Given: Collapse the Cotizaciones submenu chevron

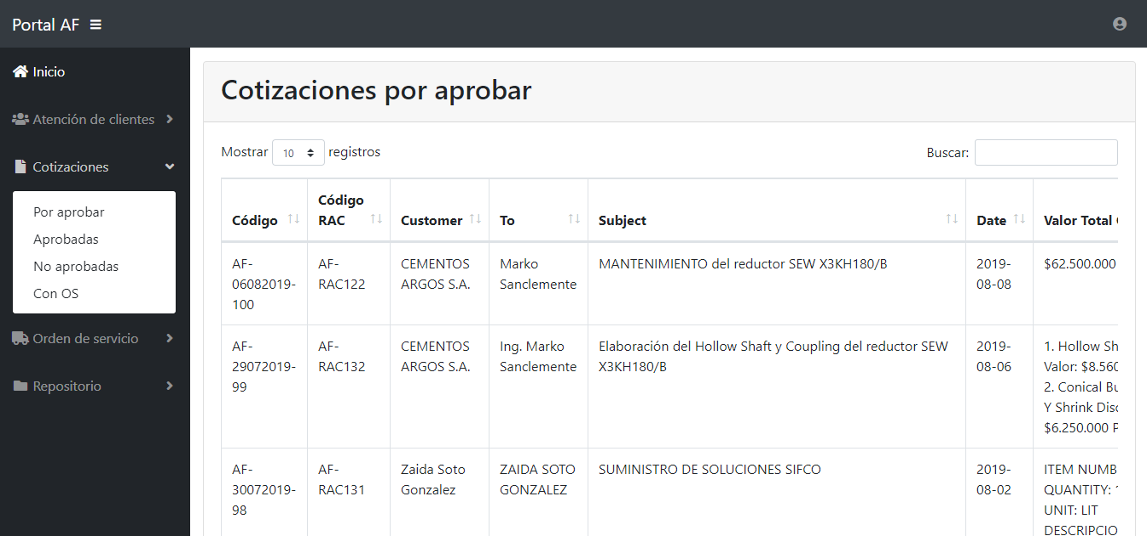Looking at the screenshot, I should pos(169,167).
